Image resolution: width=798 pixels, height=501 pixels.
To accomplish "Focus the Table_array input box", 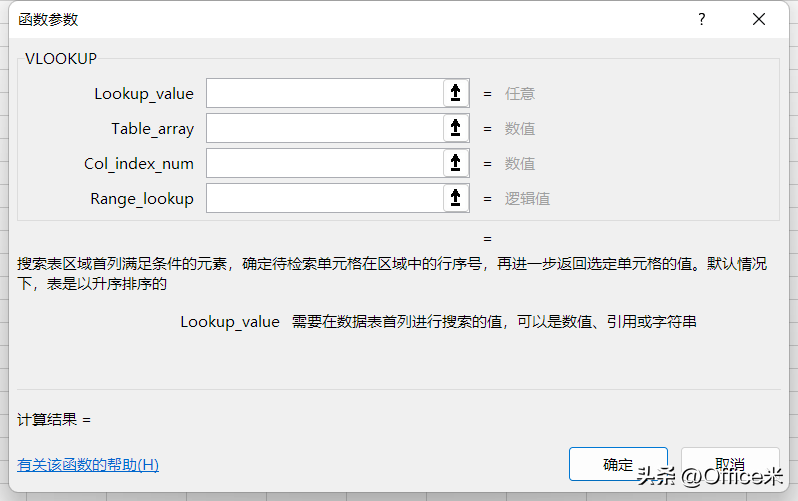I will coord(325,128).
